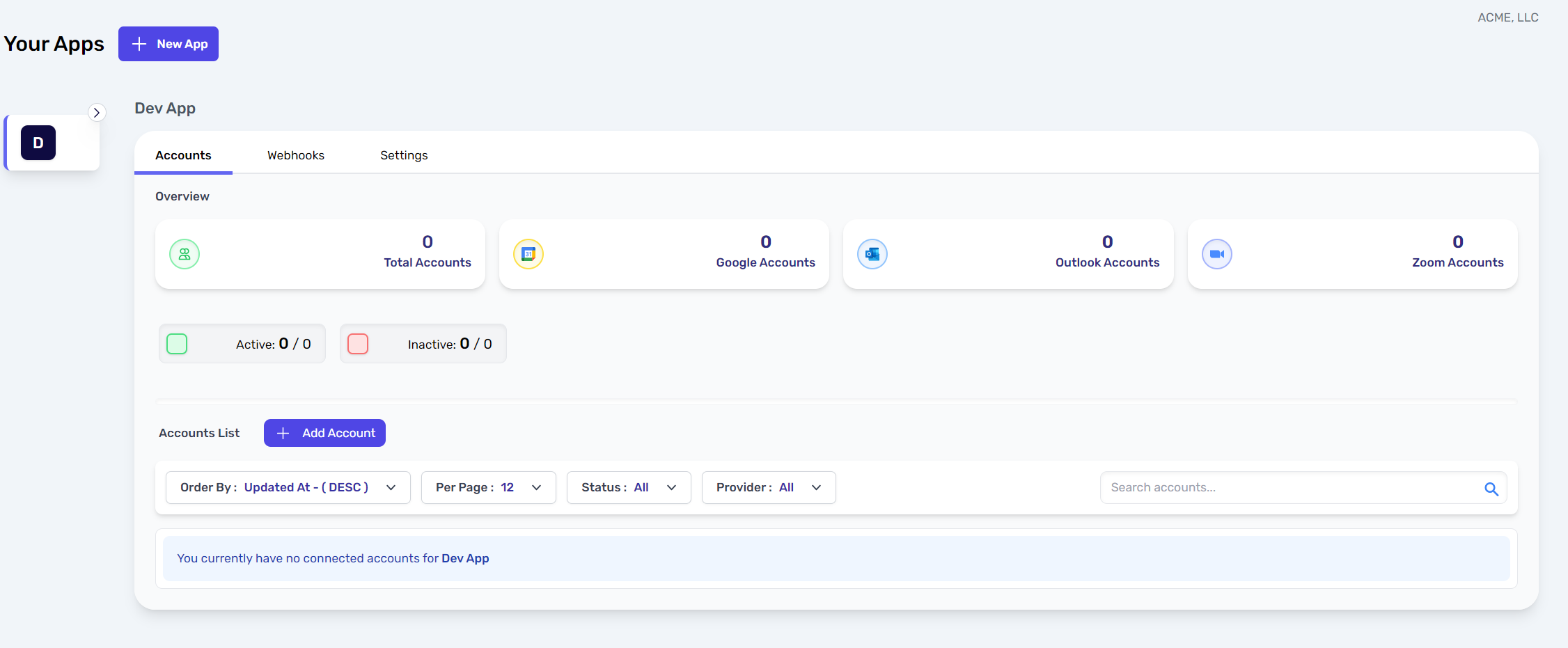Image resolution: width=1568 pixels, height=648 pixels.
Task: Switch to the Settings tab
Action: (x=404, y=155)
